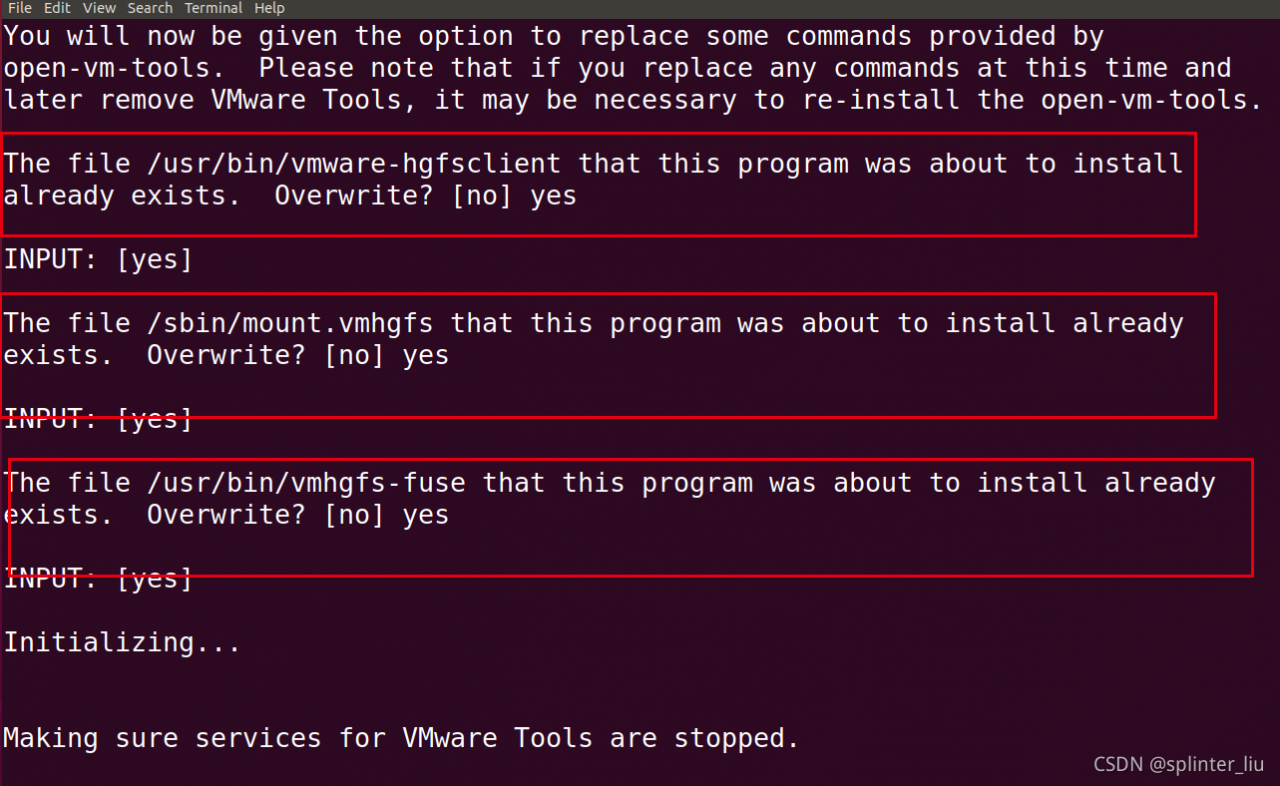This screenshot has width=1280, height=786.
Task: Open the Help menu
Action: pyautogui.click(x=269, y=8)
